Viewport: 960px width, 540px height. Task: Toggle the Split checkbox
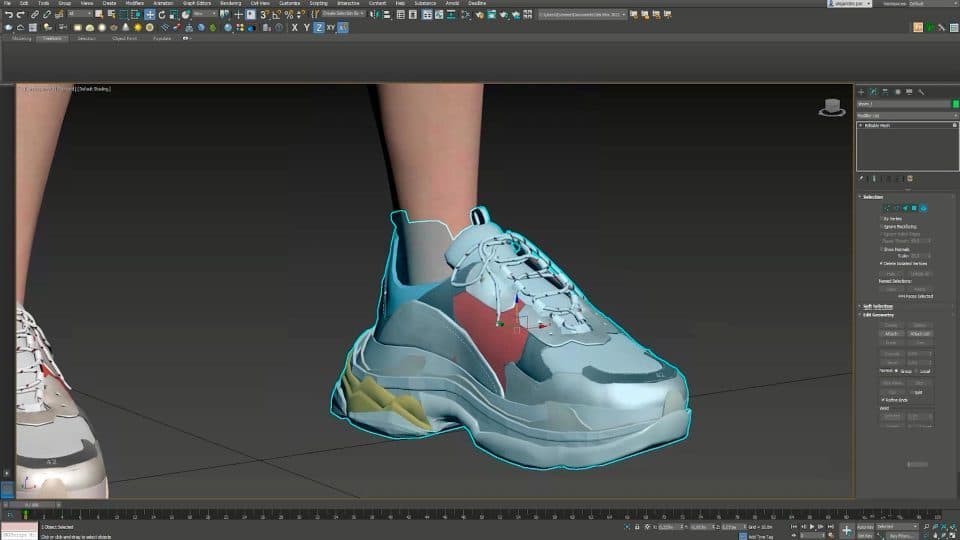pyautogui.click(x=912, y=392)
